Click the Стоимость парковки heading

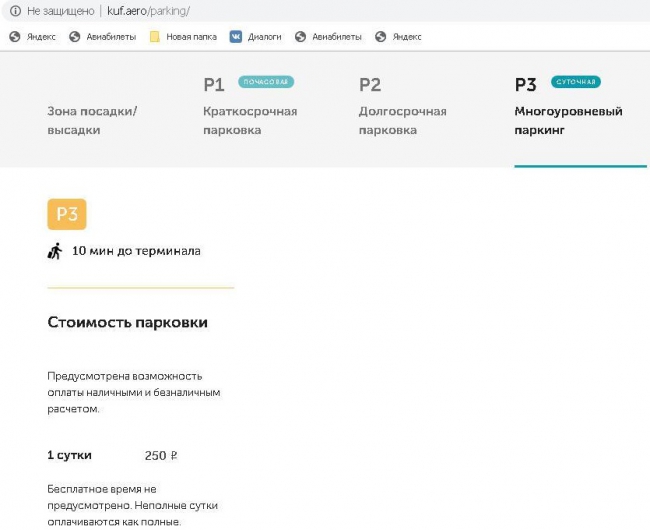(128, 323)
